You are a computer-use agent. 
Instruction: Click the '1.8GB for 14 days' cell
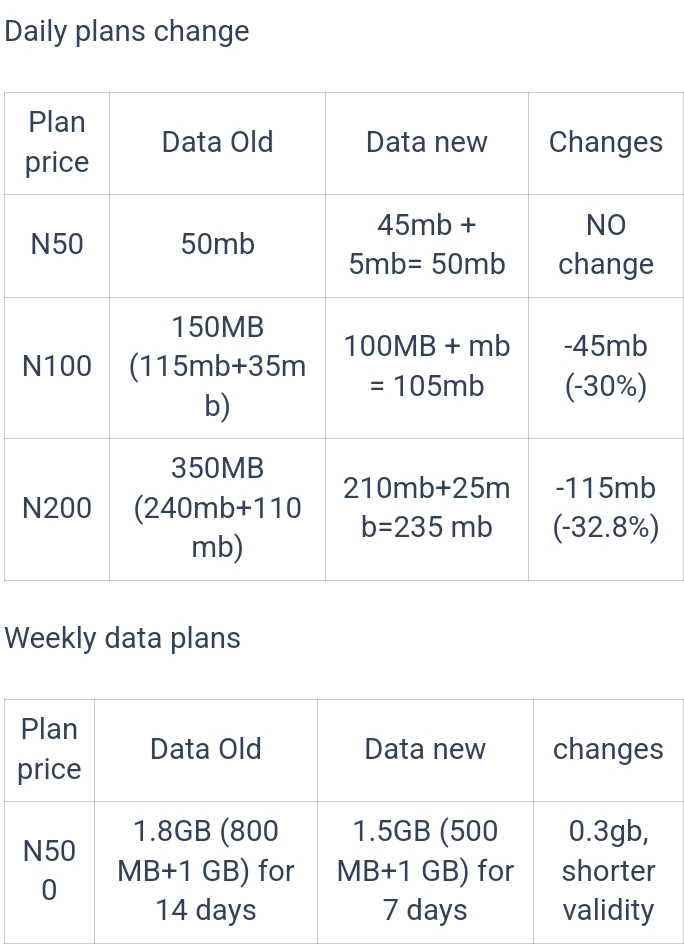(206, 872)
